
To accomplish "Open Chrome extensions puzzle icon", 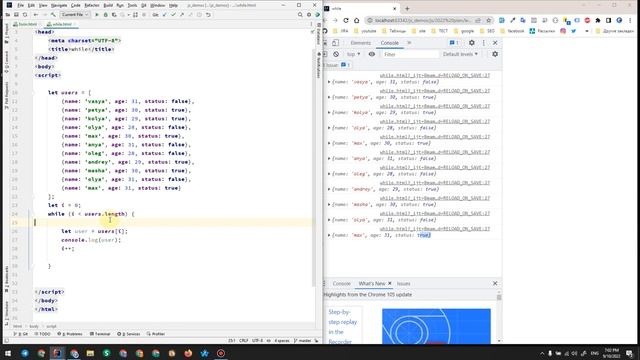I will tap(598, 20).
